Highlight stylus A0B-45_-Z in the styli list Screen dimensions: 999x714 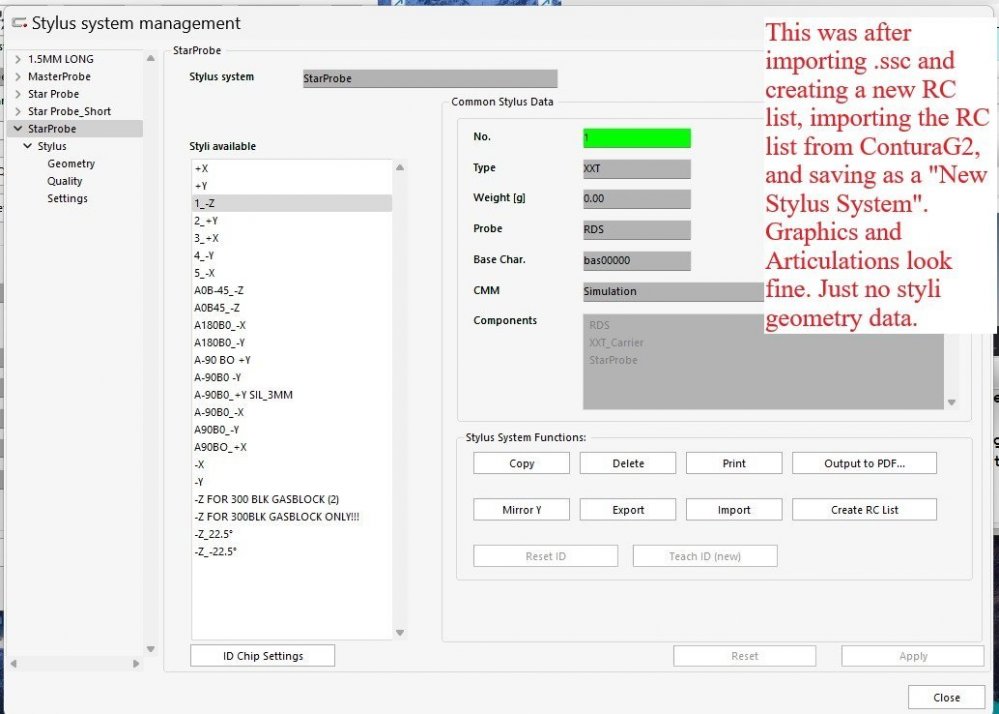pyautogui.click(x=224, y=290)
